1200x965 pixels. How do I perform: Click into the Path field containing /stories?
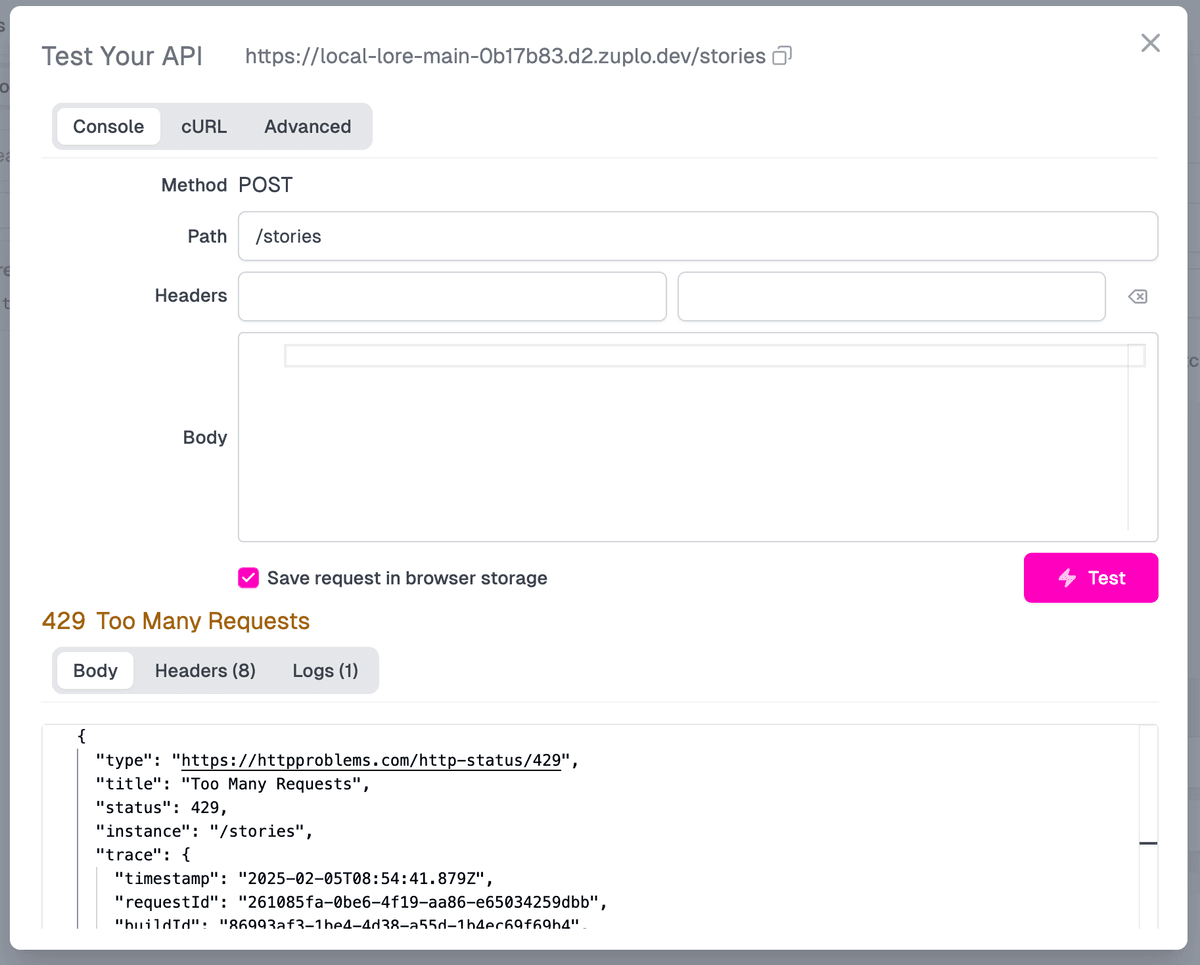697,237
